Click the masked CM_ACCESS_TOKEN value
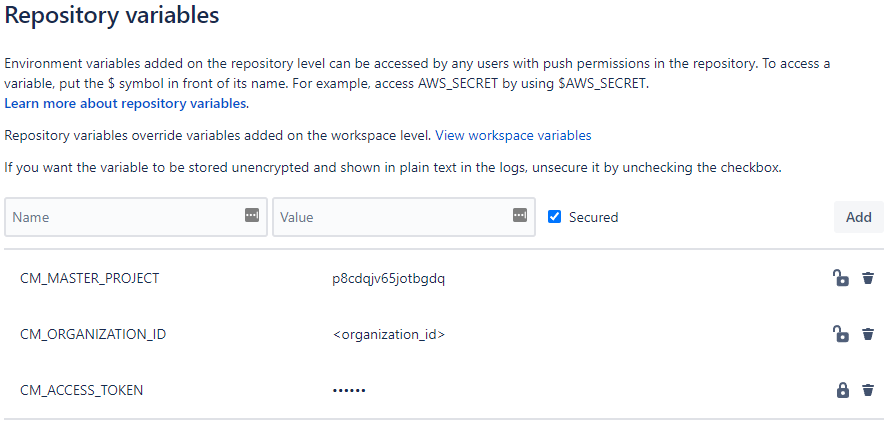This screenshot has width=894, height=424. tap(349, 390)
